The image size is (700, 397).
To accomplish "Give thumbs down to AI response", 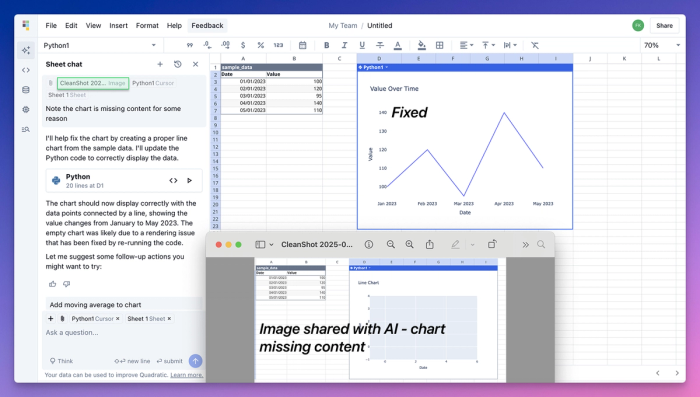I will coord(67,284).
